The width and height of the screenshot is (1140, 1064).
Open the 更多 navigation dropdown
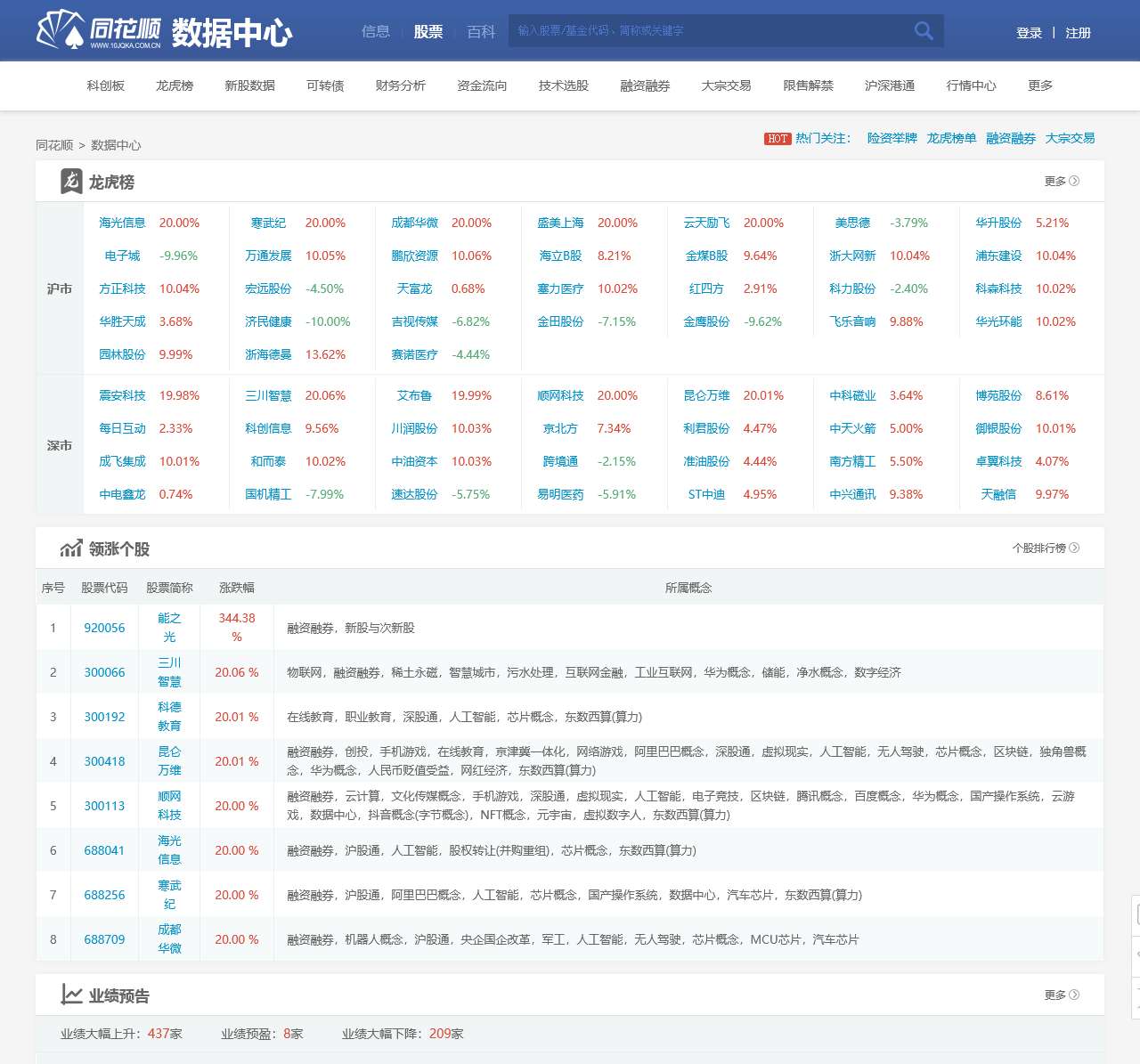pos(1038,85)
